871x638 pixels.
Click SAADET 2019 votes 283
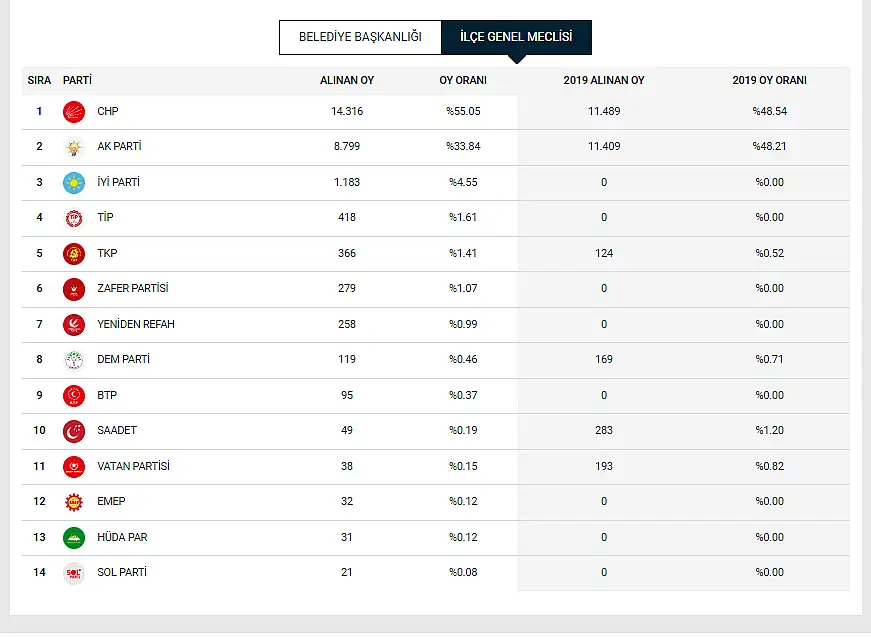pyautogui.click(x=604, y=430)
